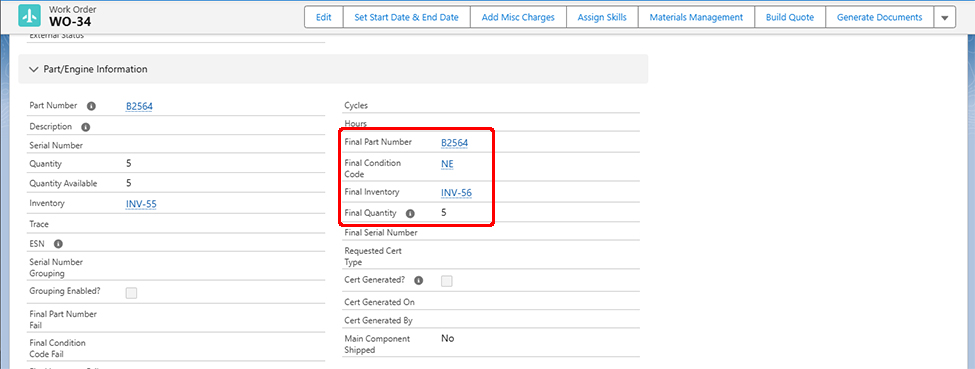
Task: Click the Work Order airplane icon
Action: (29, 17)
